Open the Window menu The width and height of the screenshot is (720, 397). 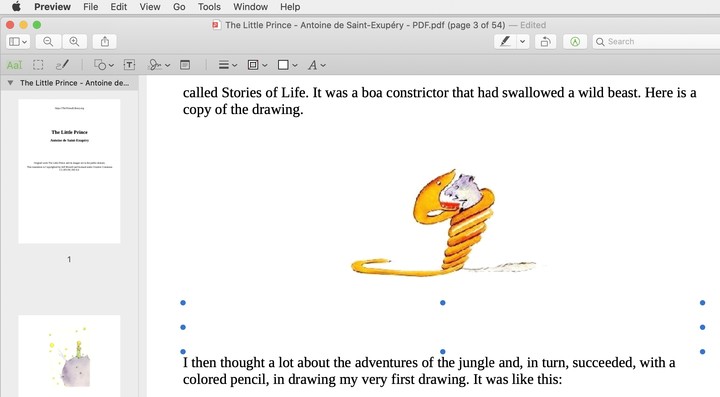click(250, 7)
